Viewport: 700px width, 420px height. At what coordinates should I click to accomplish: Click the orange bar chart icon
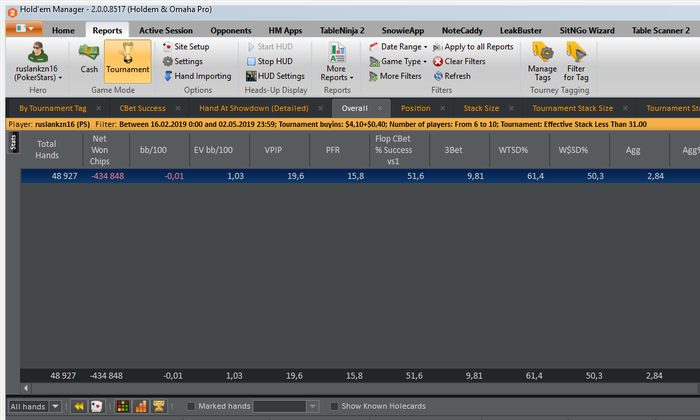[141, 406]
